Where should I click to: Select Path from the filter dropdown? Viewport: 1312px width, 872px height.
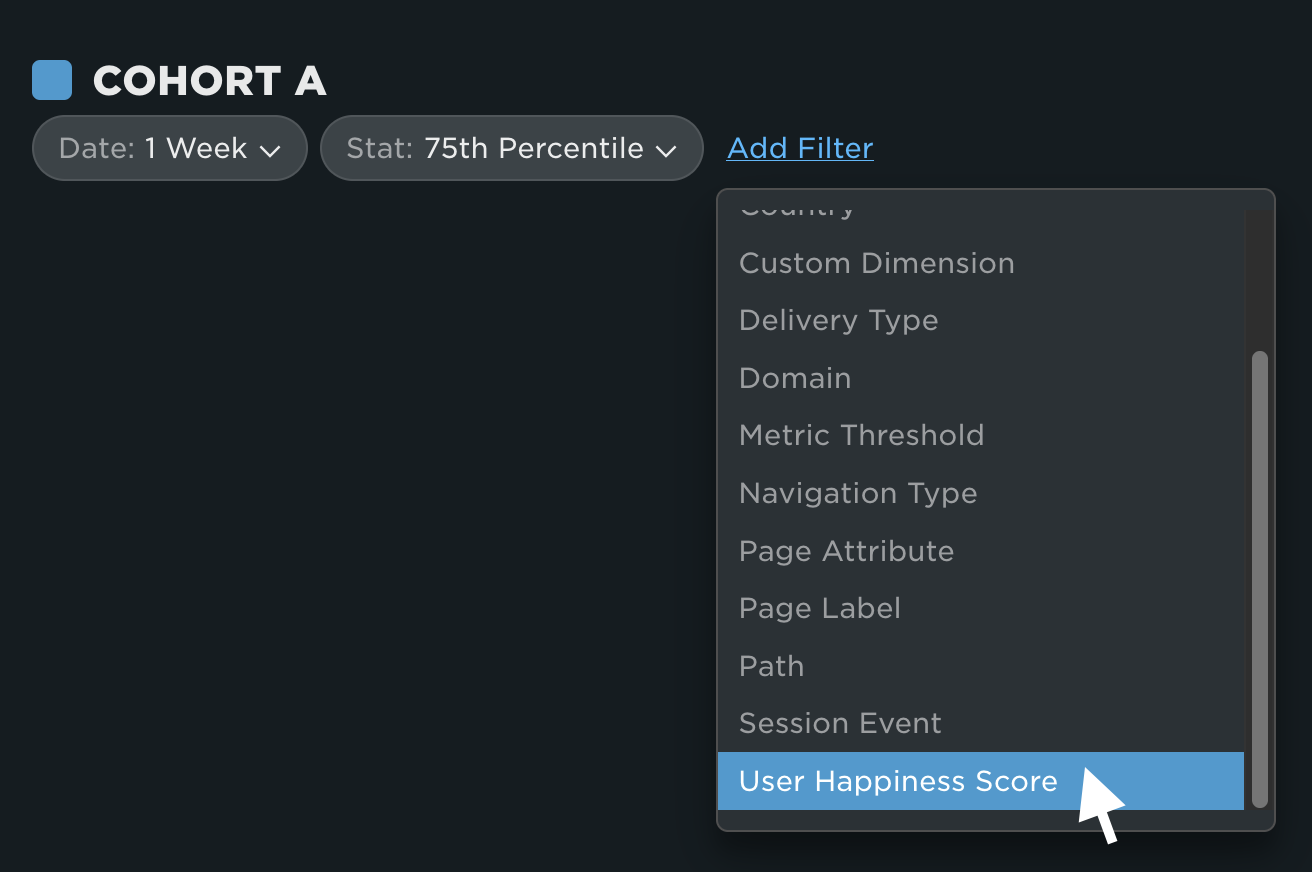(x=981, y=666)
